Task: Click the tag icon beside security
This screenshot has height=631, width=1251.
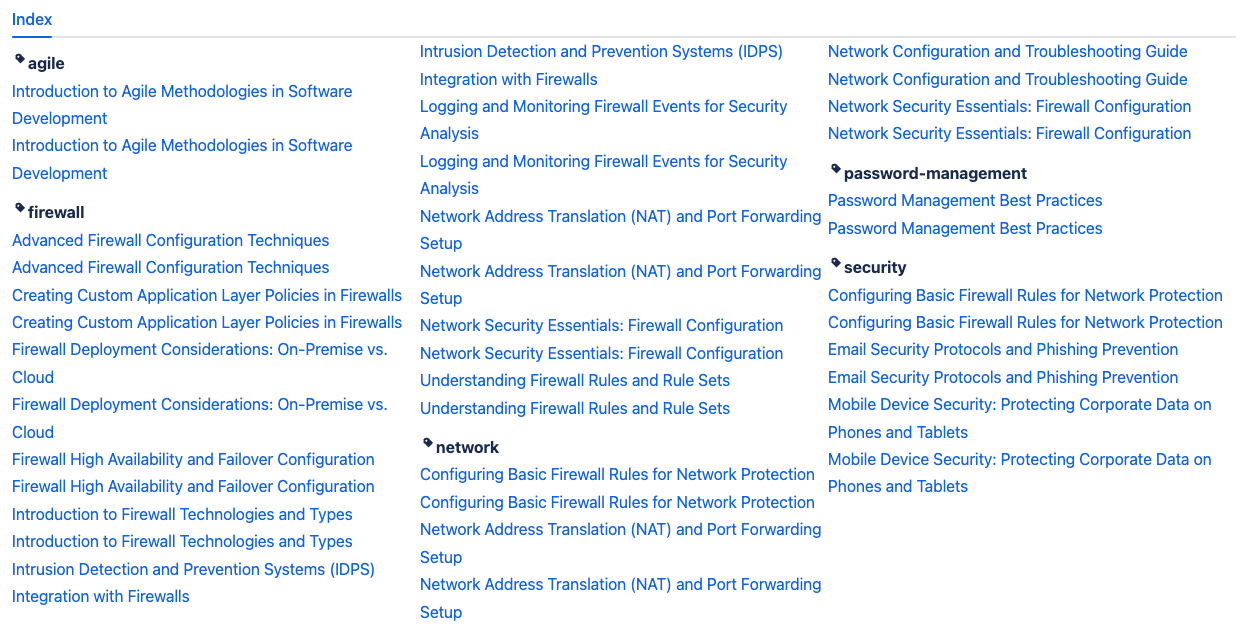Action: [x=835, y=264]
